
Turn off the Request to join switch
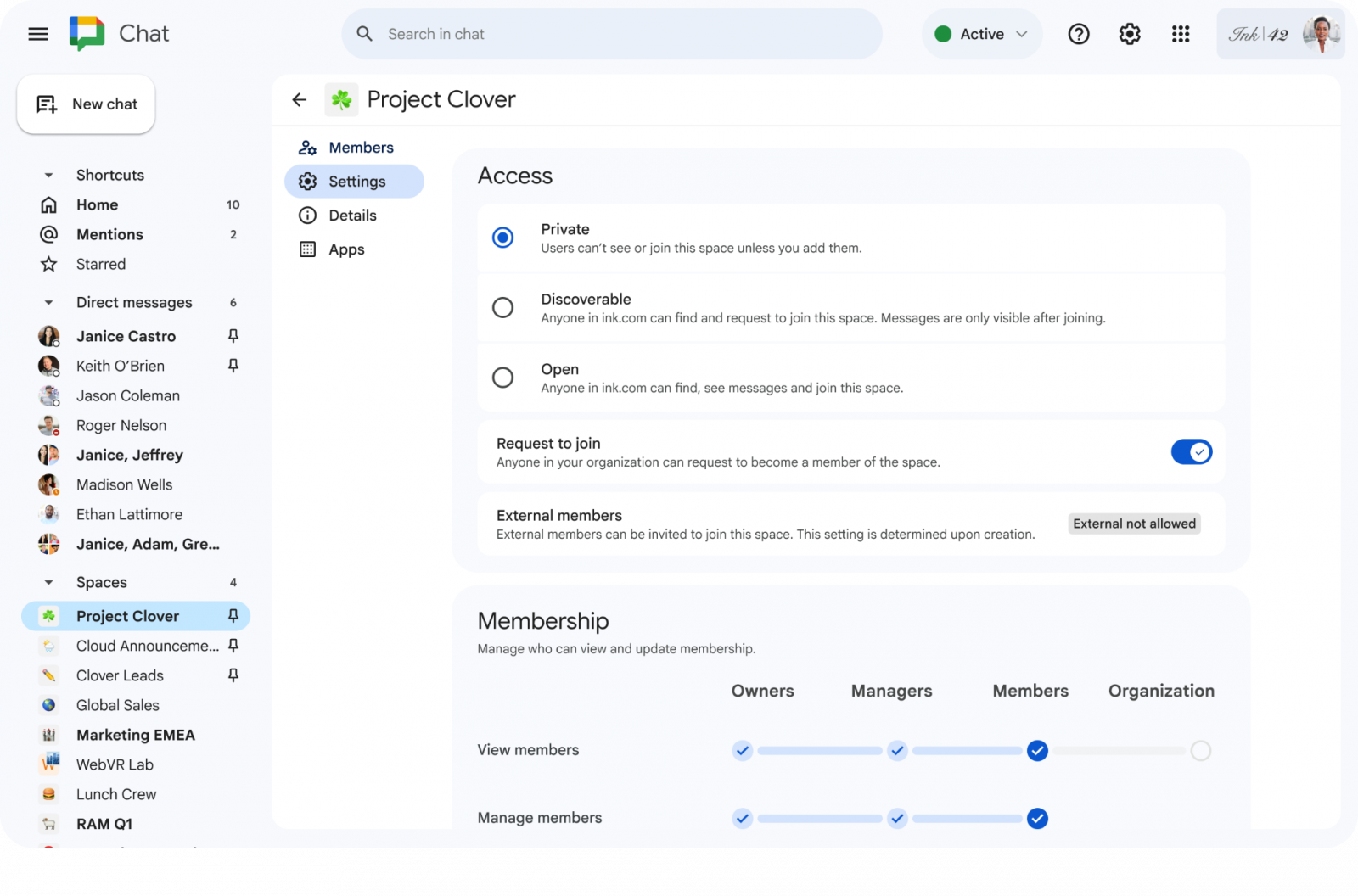point(1192,452)
